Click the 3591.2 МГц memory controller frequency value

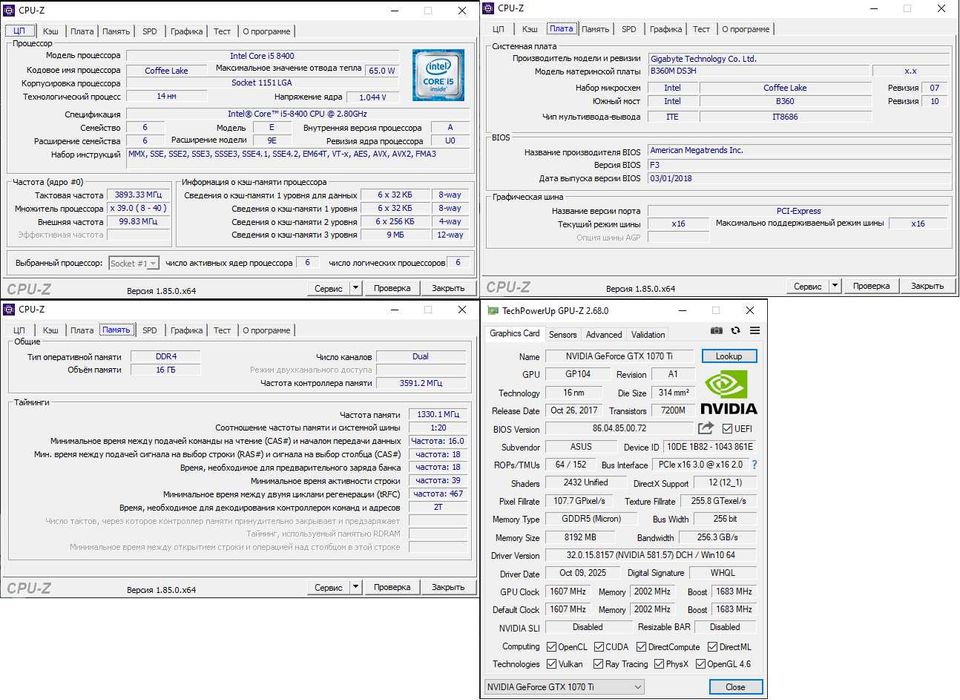click(421, 383)
